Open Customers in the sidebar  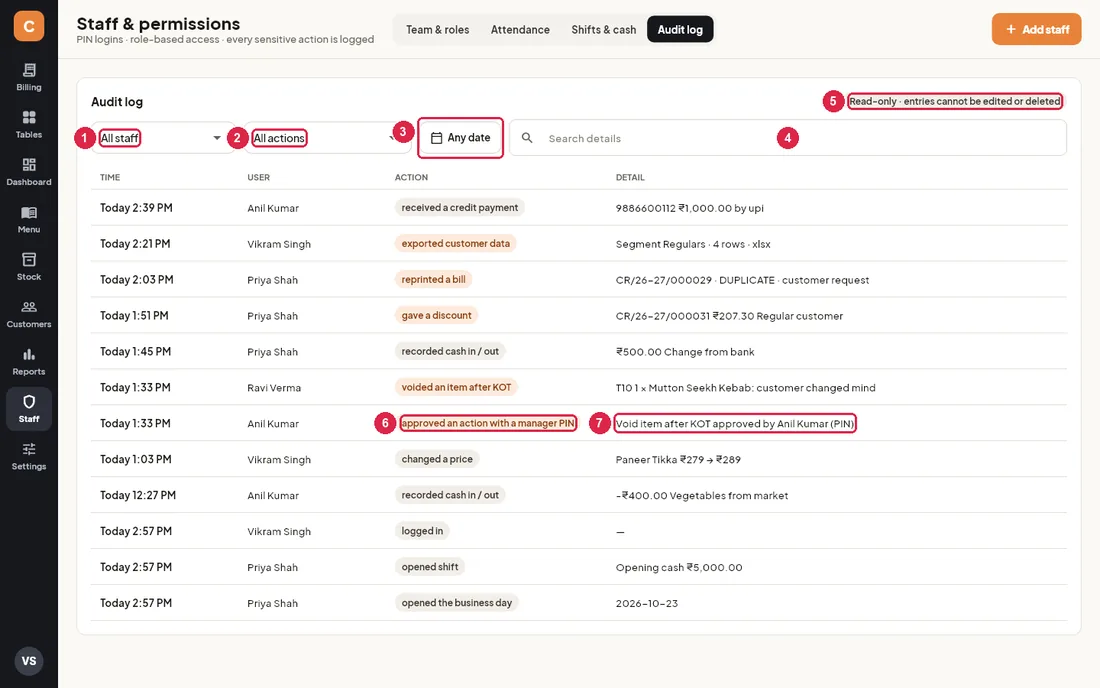click(x=29, y=314)
